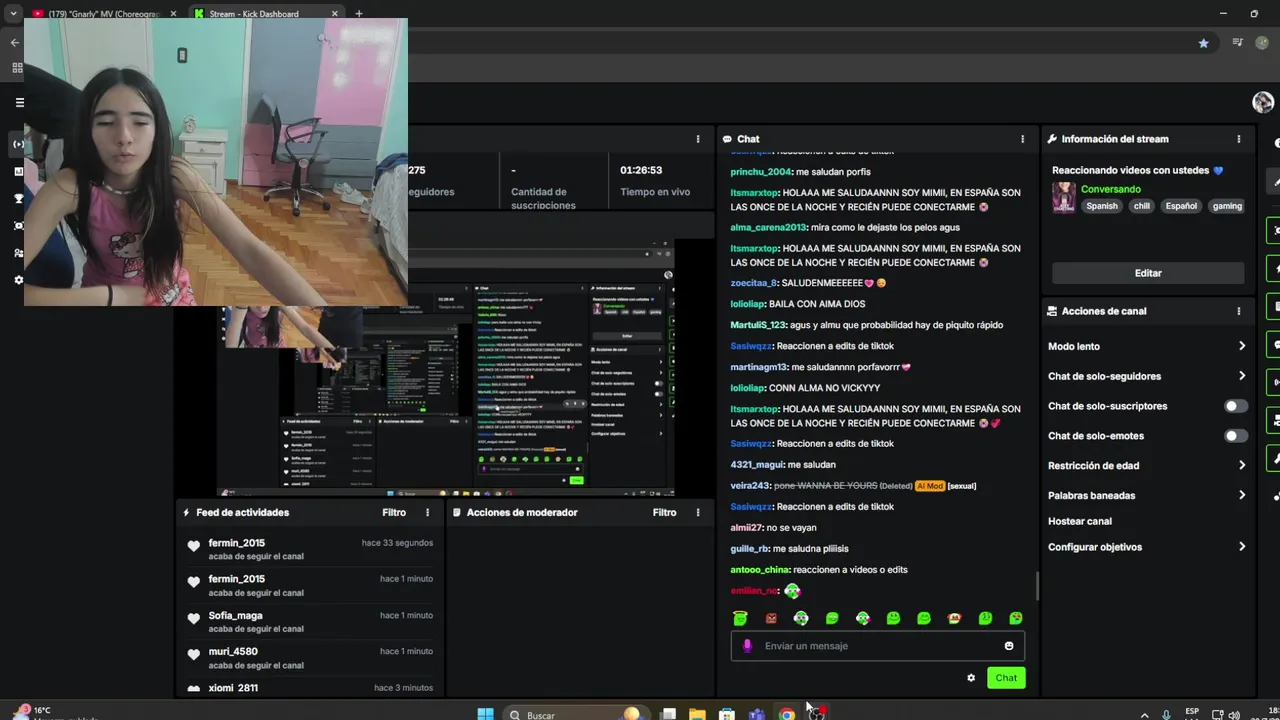Screen dimensions: 1280x720
Task: Click the Español tag
Action: pos(1181,206)
